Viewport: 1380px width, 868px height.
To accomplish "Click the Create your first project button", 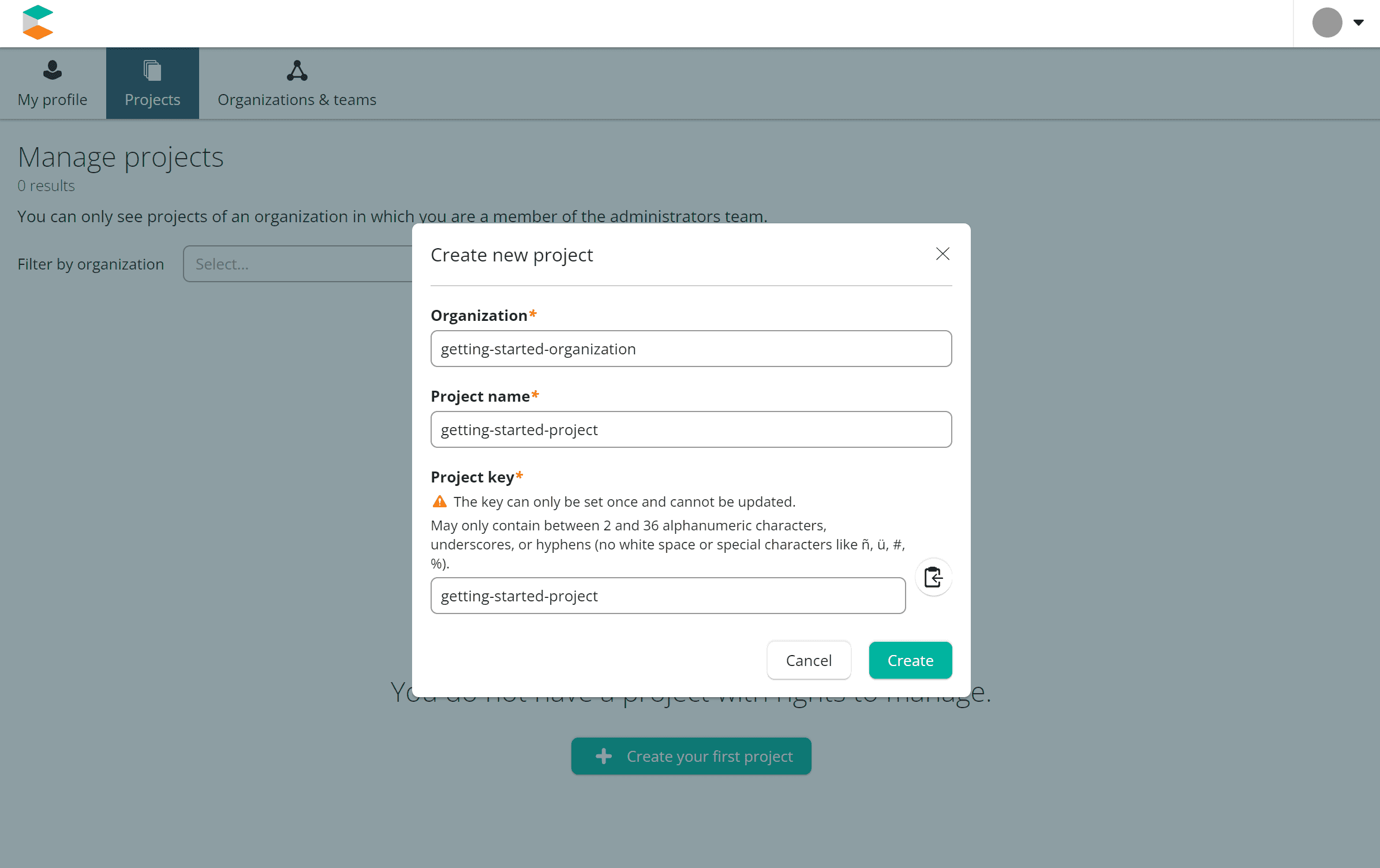I will pos(691,756).
